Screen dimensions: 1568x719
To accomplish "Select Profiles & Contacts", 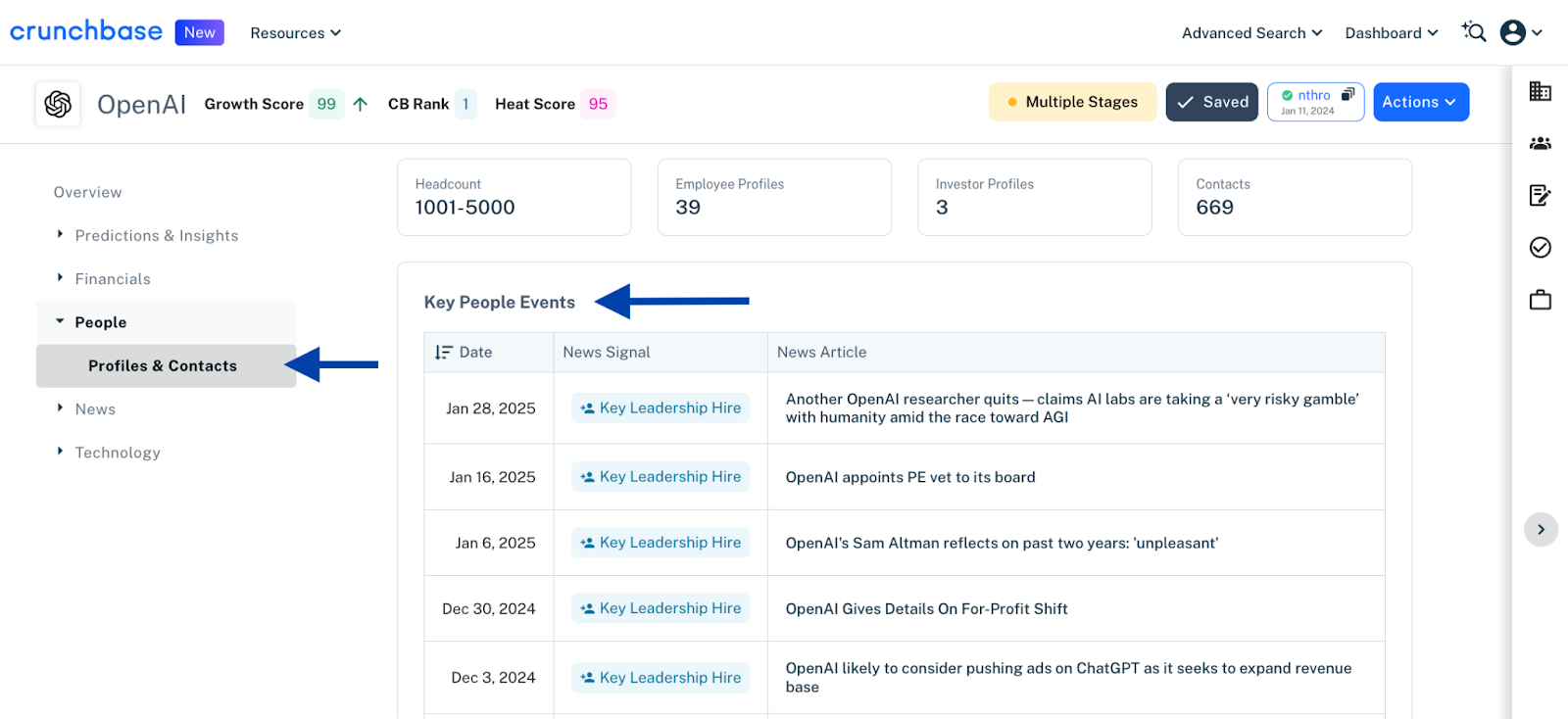I will [167, 365].
